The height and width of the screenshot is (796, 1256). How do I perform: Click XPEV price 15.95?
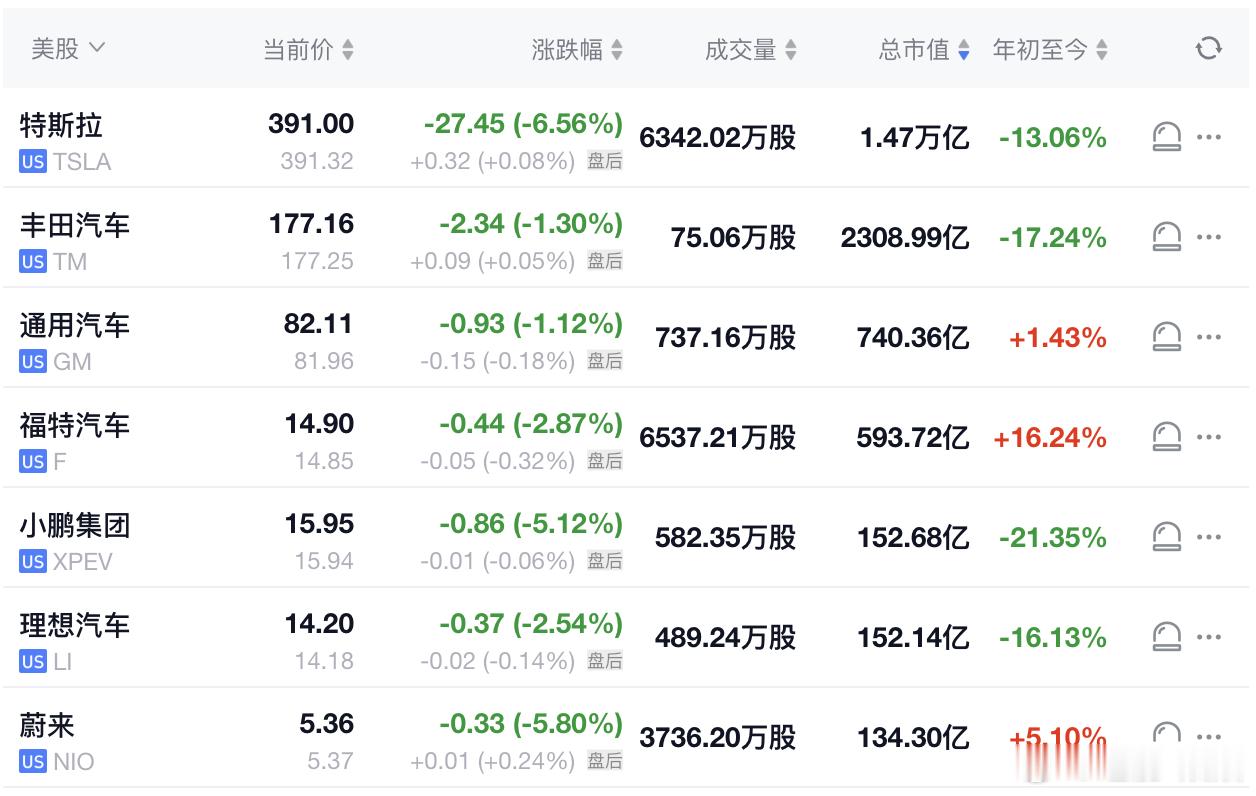319,524
